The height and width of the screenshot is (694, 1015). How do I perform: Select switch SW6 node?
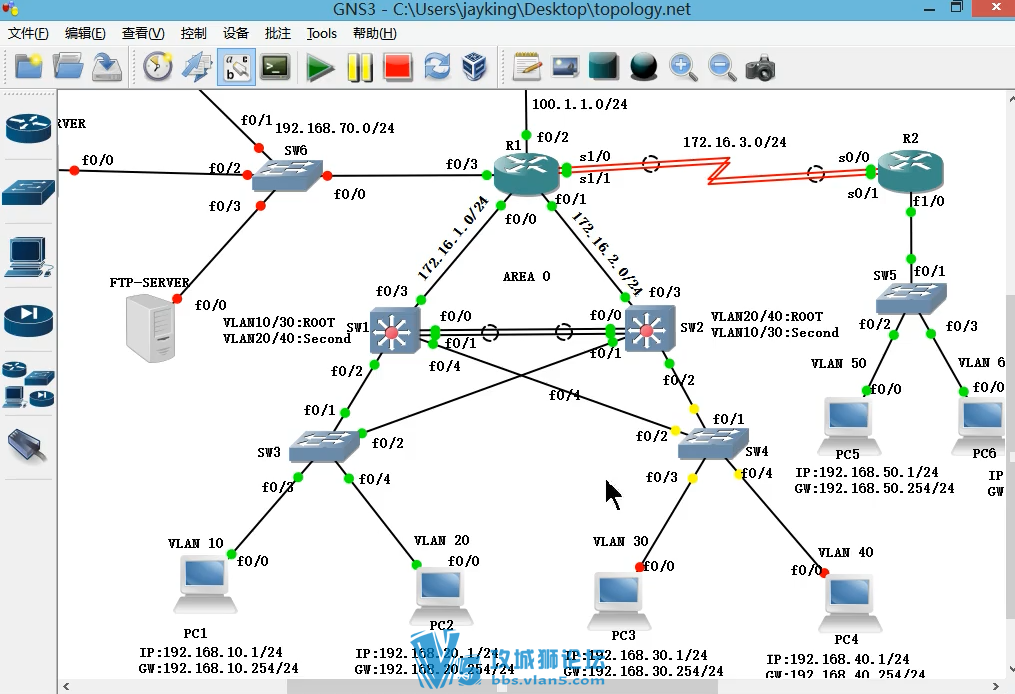point(287,175)
